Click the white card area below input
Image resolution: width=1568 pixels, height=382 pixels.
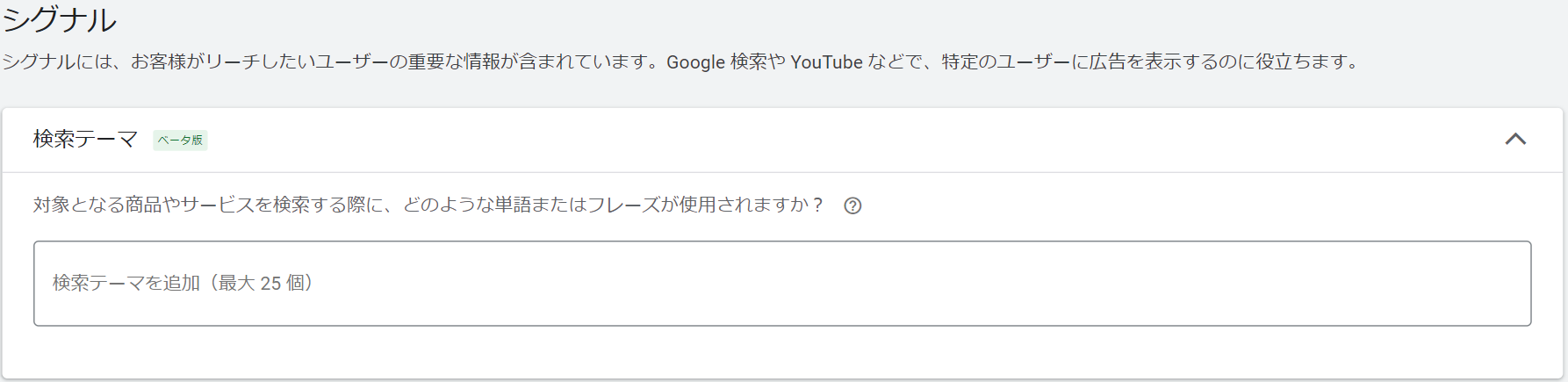click(781, 353)
